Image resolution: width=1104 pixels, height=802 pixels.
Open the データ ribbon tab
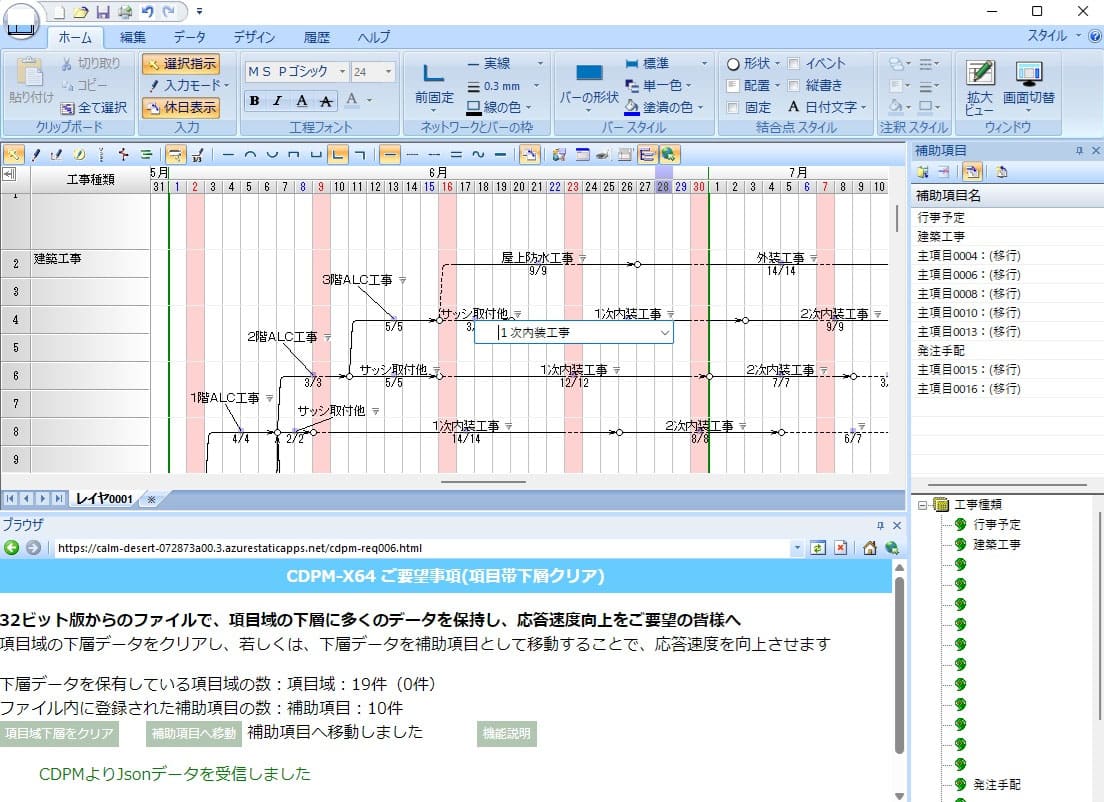[x=189, y=37]
